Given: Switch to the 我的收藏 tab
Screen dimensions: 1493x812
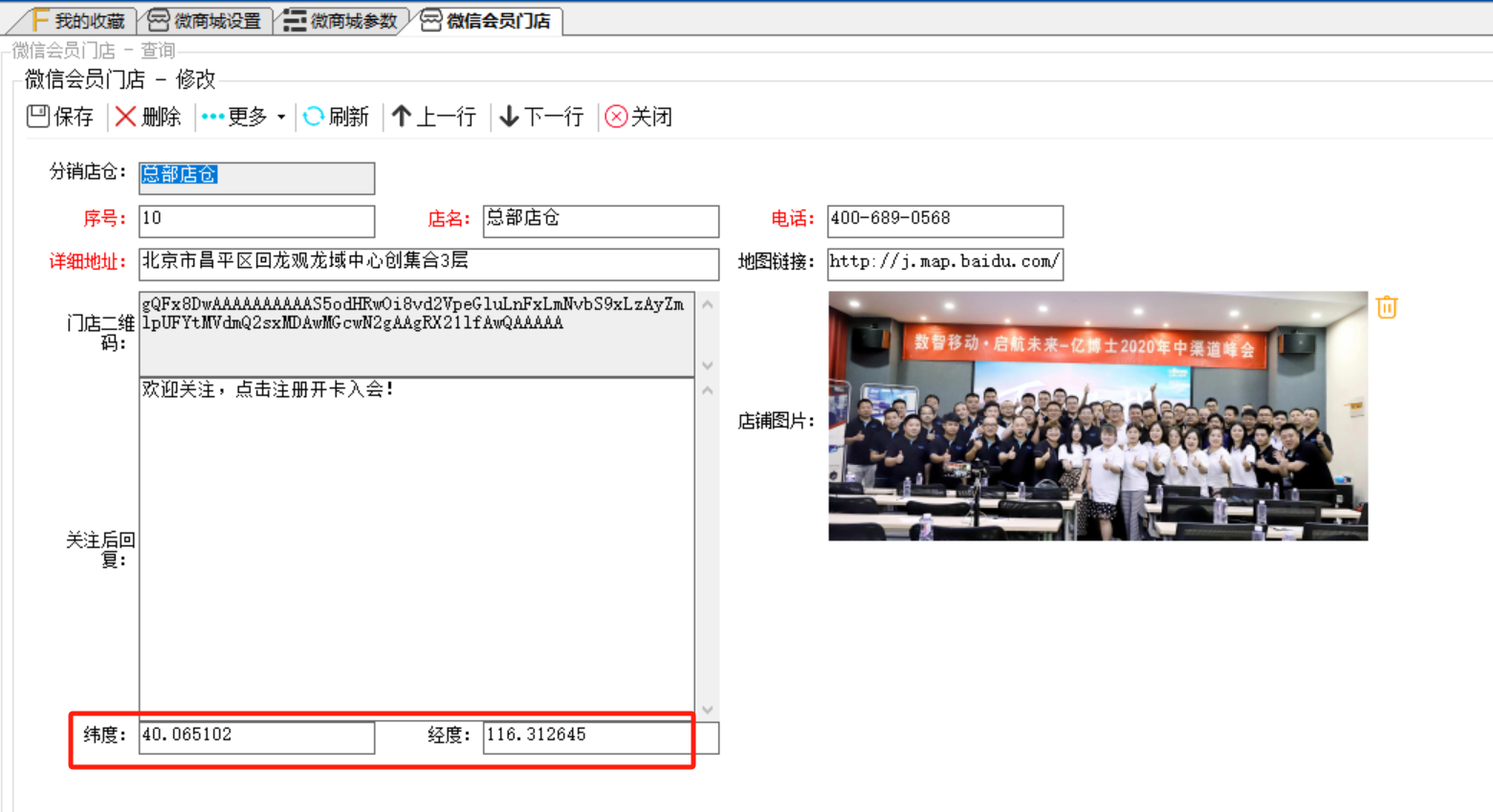Looking at the screenshot, I should coord(78,21).
